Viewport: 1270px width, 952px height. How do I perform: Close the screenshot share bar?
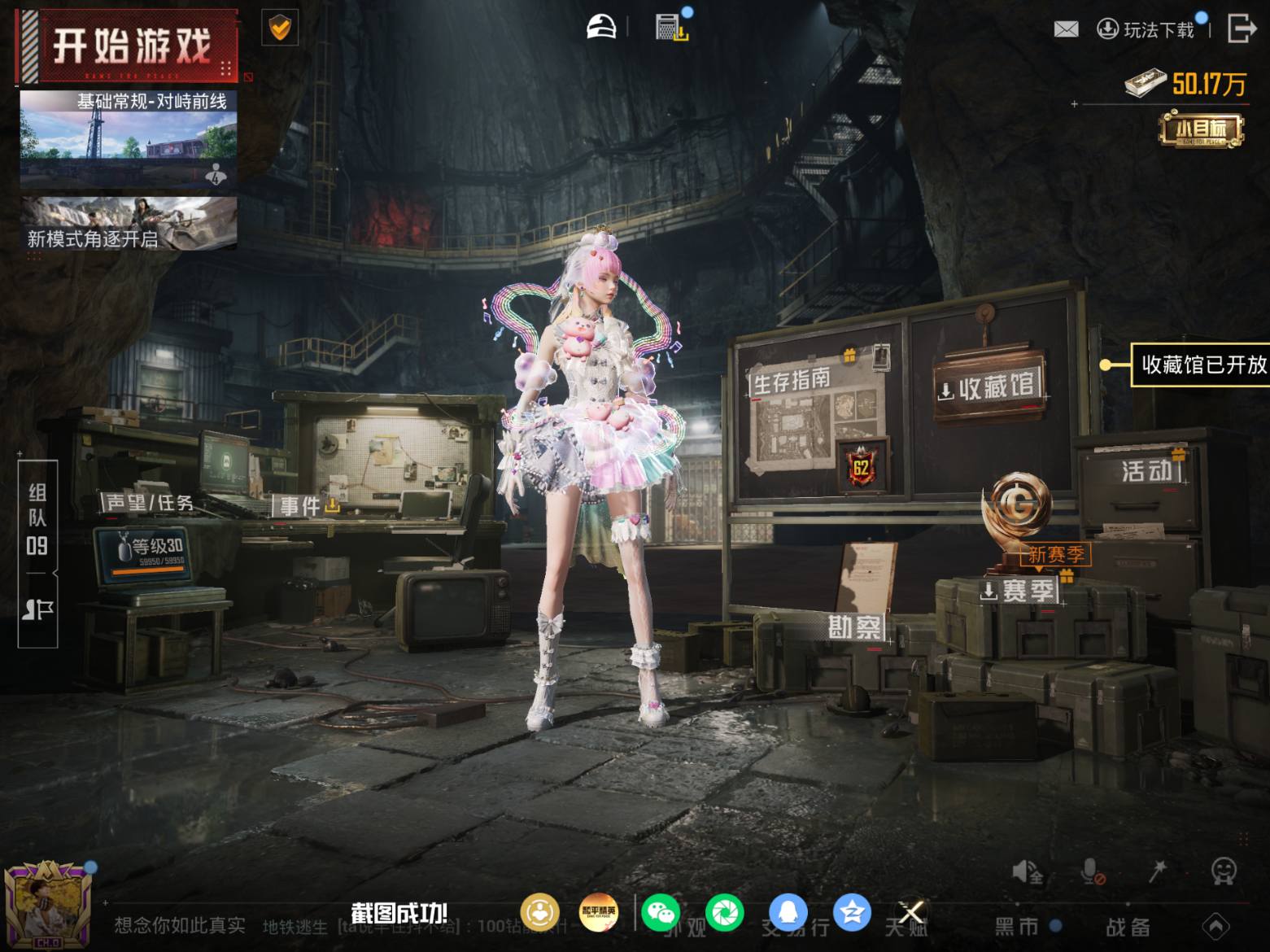pyautogui.click(x=911, y=913)
